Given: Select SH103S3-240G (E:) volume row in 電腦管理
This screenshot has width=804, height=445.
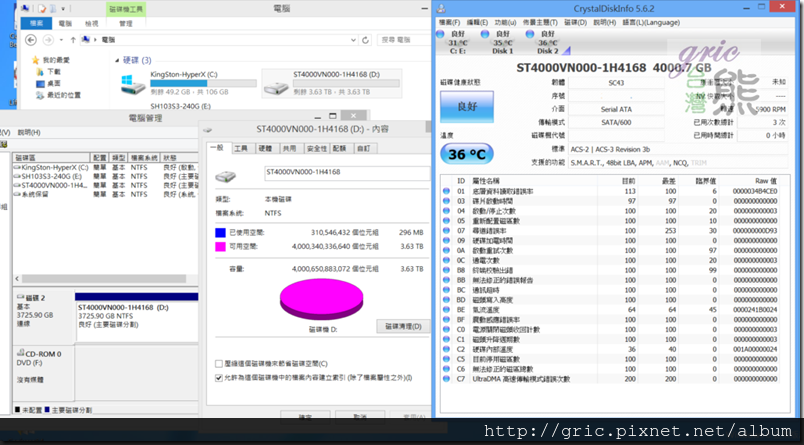Looking at the screenshot, I should (105, 176).
